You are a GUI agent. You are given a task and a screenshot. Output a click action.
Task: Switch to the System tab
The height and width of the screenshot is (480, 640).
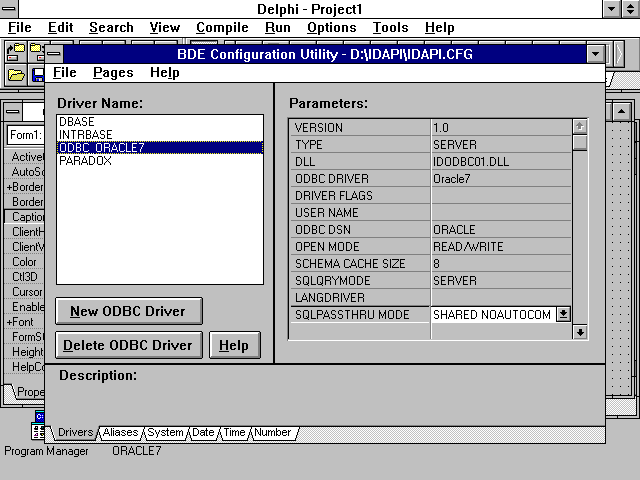[x=166, y=433]
